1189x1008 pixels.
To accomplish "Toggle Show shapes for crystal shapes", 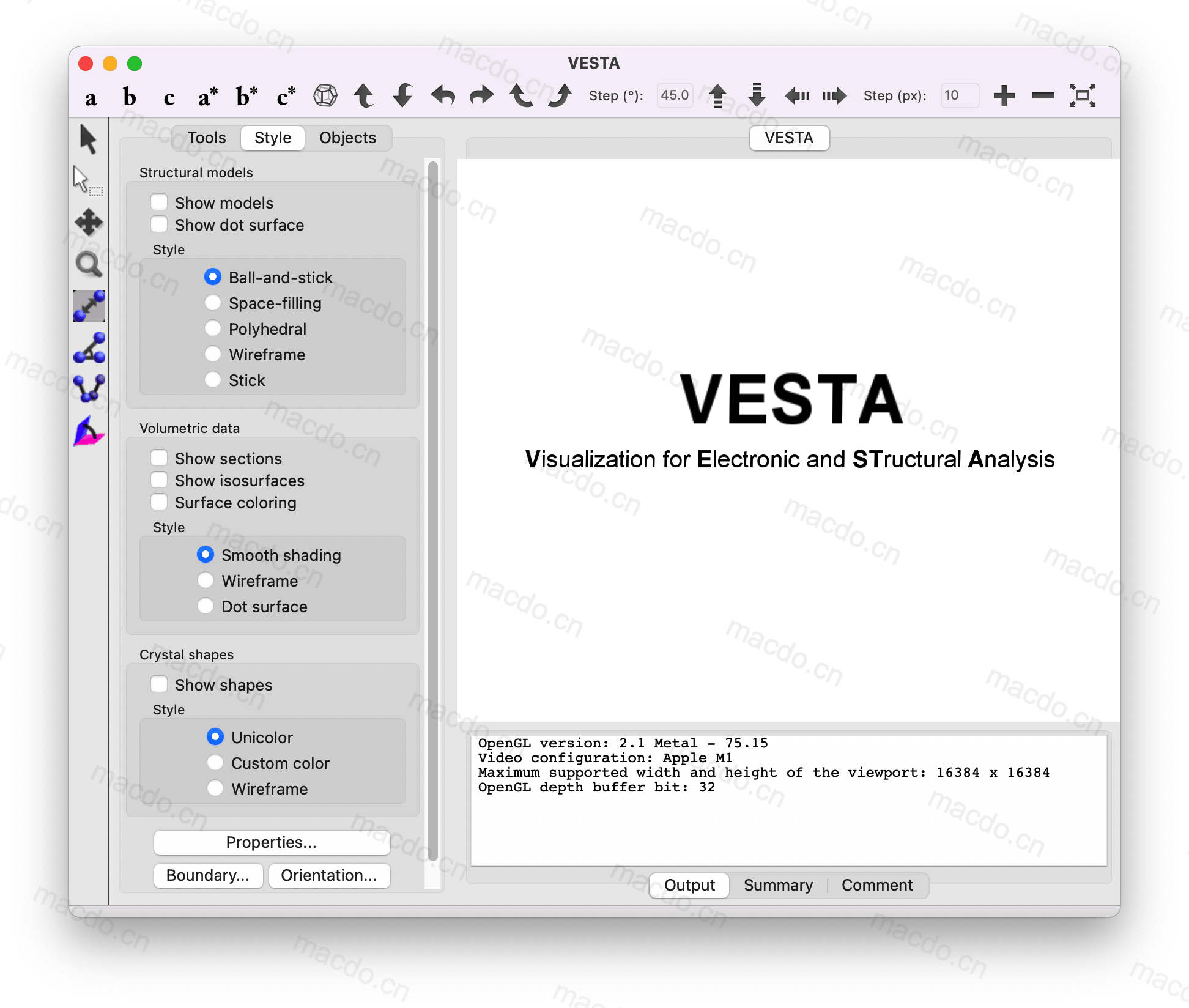I will click(x=161, y=684).
